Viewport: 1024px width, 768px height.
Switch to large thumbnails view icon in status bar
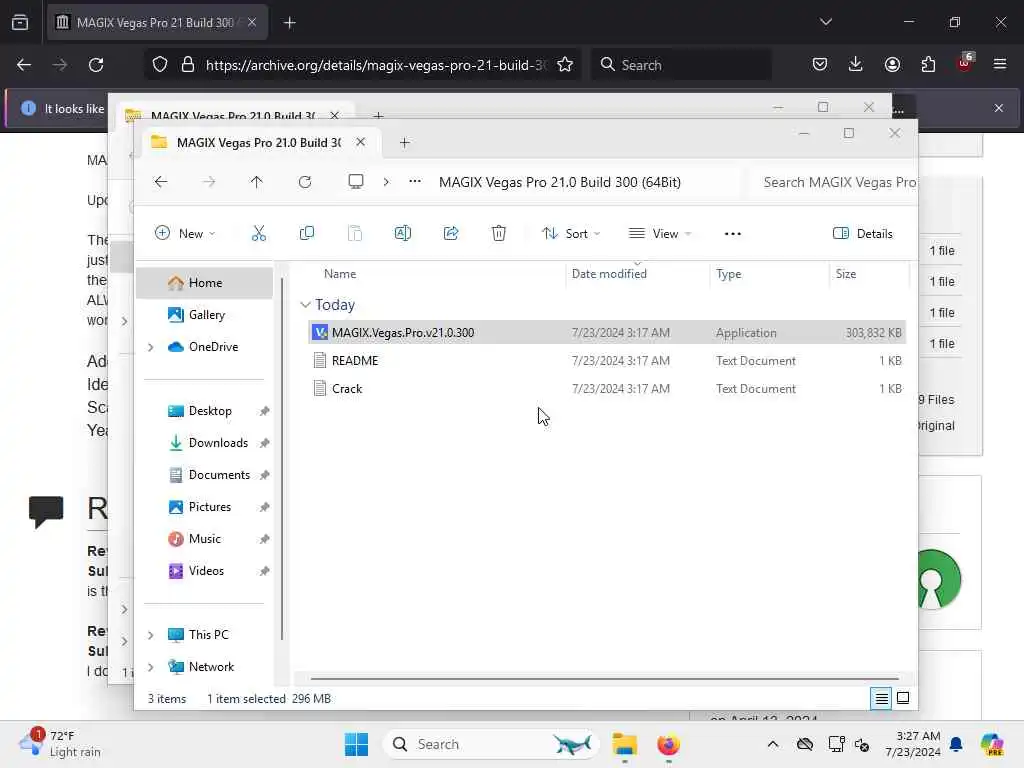click(x=903, y=698)
